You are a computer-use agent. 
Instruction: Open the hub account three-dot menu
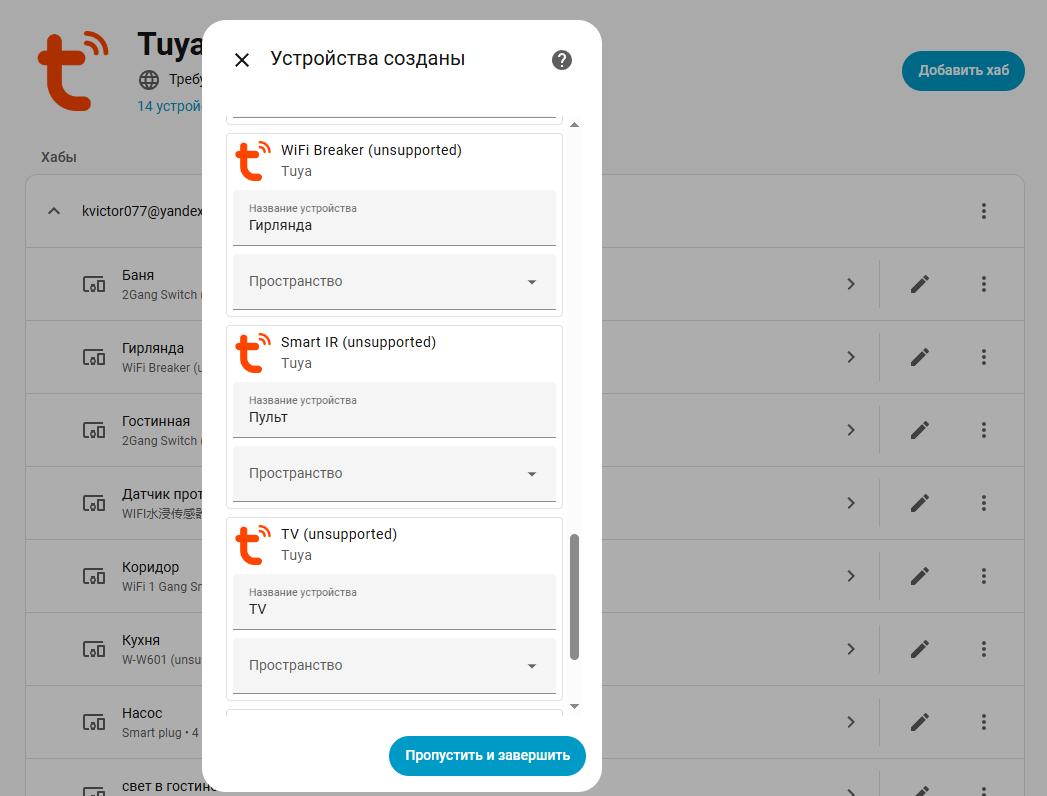tap(984, 211)
